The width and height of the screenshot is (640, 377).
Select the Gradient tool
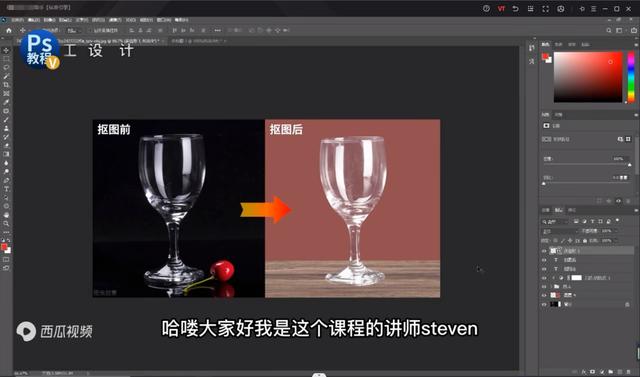pyautogui.click(x=6, y=154)
